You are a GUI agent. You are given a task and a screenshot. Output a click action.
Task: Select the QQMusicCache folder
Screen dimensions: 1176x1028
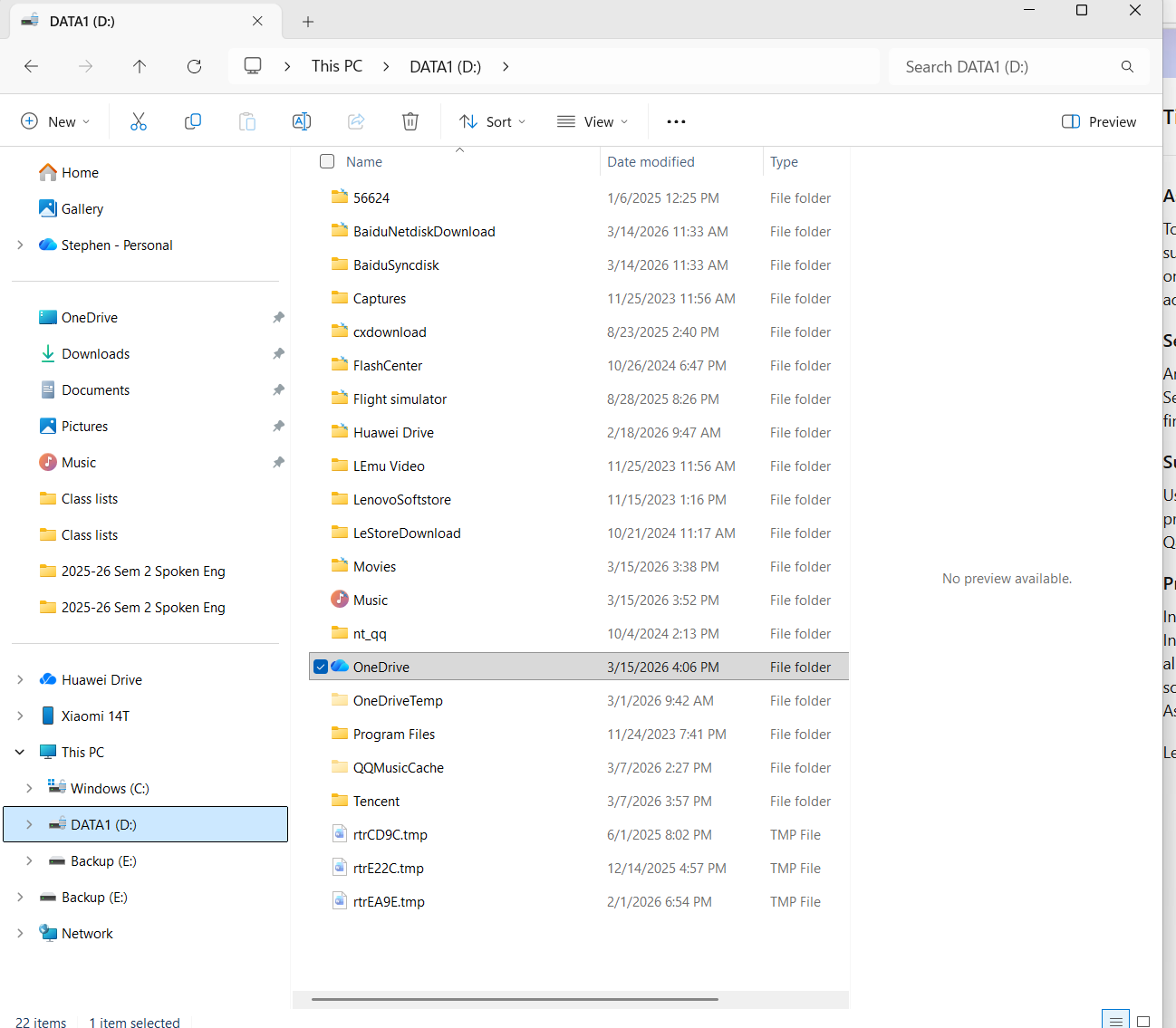coord(579,767)
